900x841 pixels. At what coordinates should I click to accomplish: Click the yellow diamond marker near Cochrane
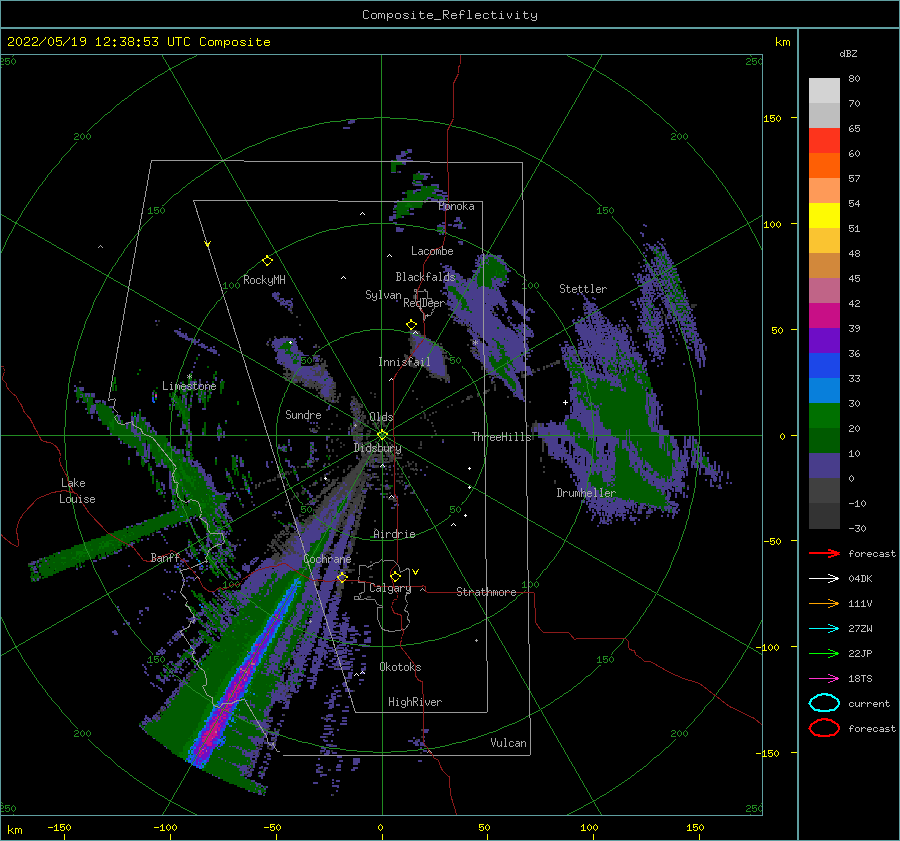coord(342,577)
